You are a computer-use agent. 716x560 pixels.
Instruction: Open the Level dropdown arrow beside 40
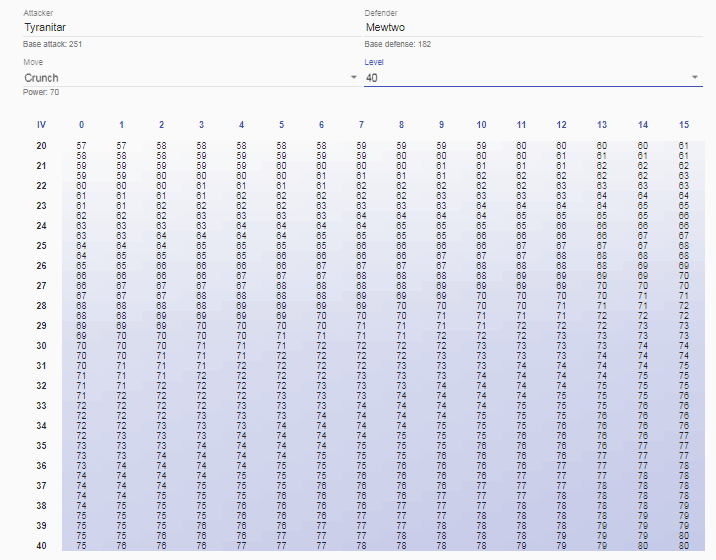[695, 78]
